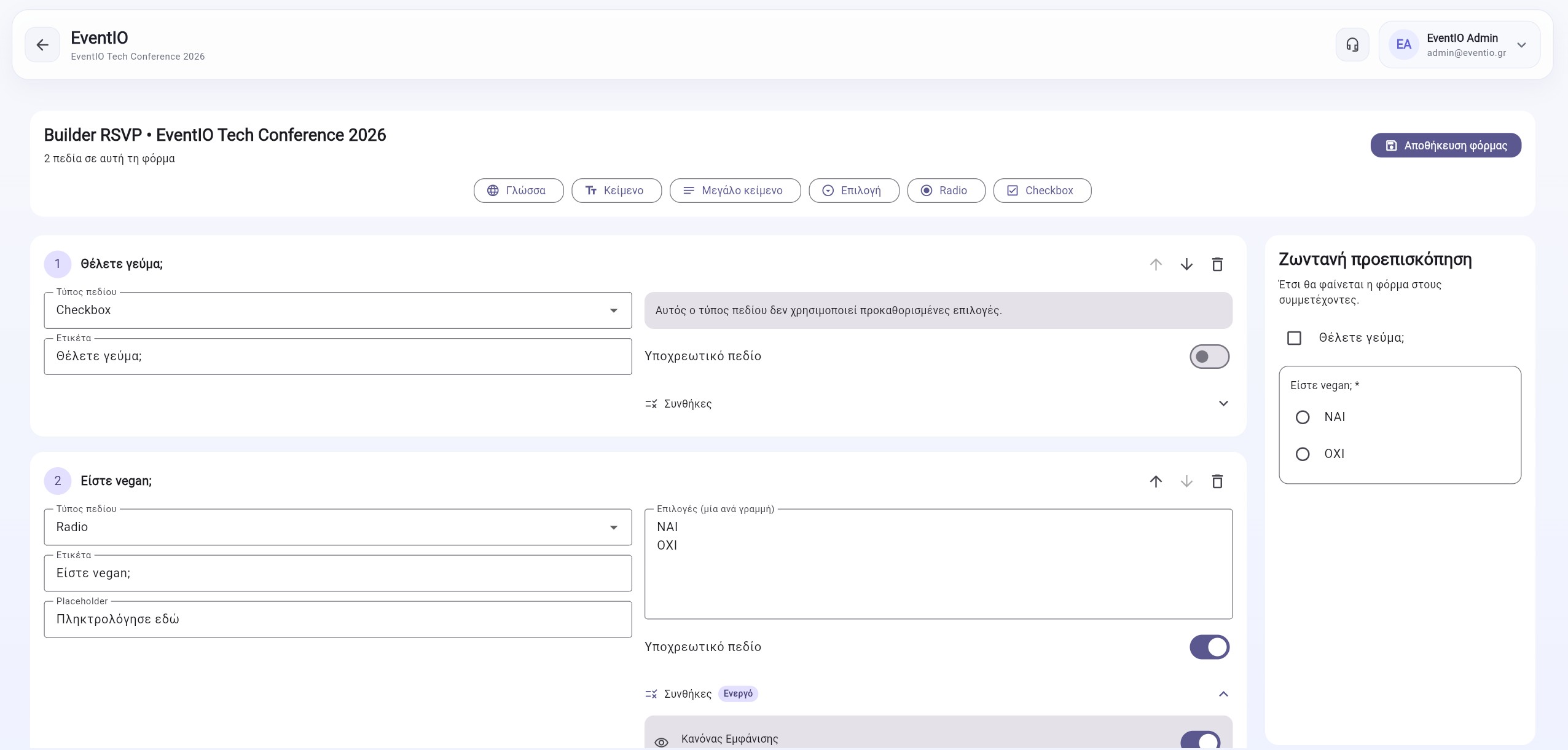Add a Κείμενο field
The height and width of the screenshot is (750, 1568).
click(x=616, y=191)
